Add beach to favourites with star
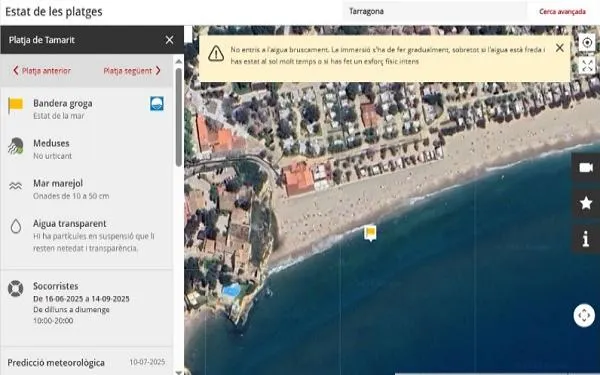 click(586, 203)
